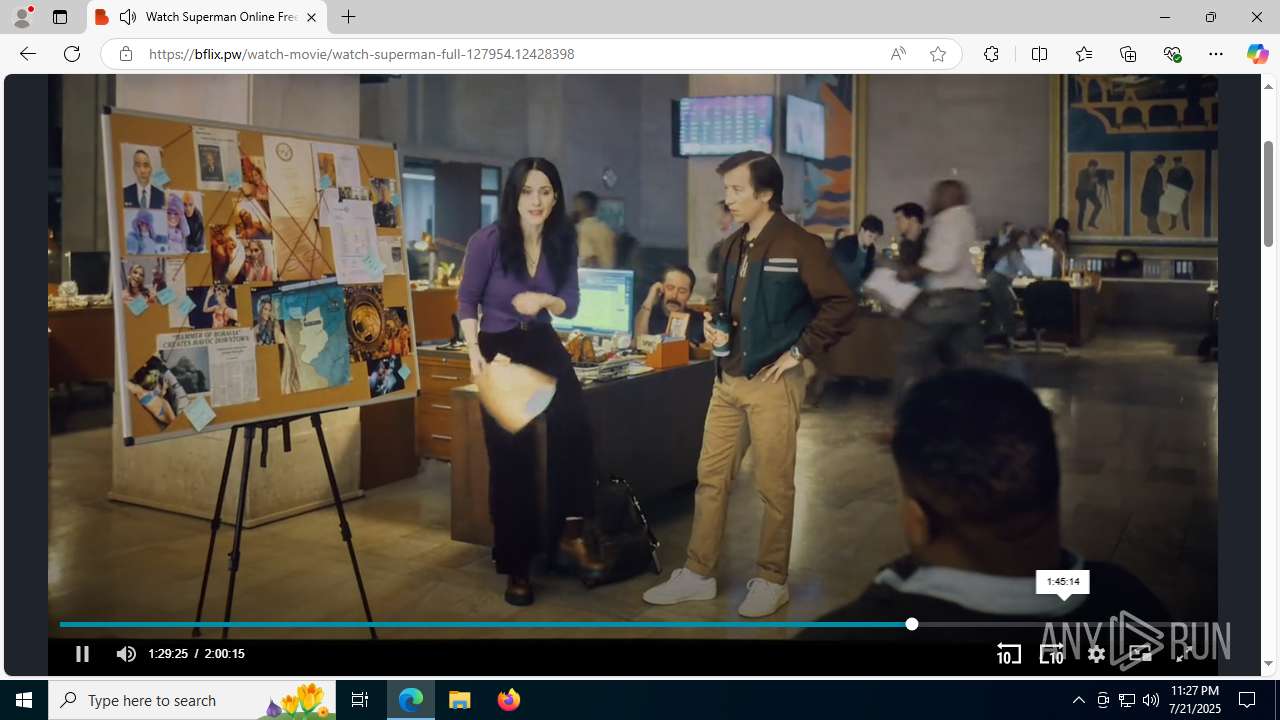This screenshot has width=1280, height=720.
Task: Add this page to favorites
Action: [x=937, y=54]
